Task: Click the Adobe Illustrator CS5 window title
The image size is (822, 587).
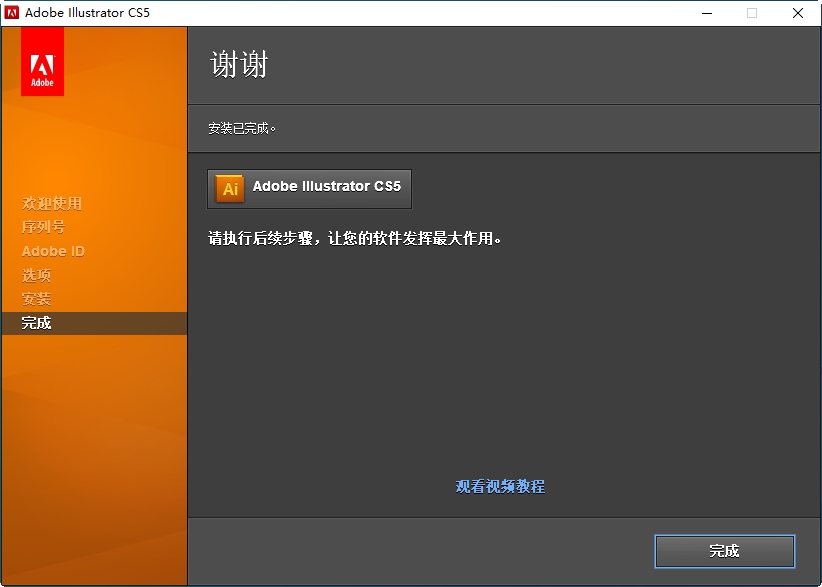Action: click(x=88, y=13)
